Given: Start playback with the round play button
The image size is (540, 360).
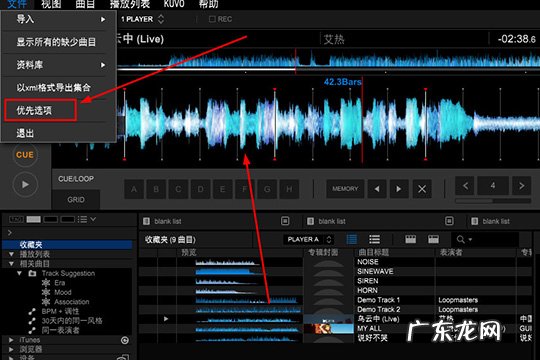Looking at the screenshot, I should click(x=25, y=185).
